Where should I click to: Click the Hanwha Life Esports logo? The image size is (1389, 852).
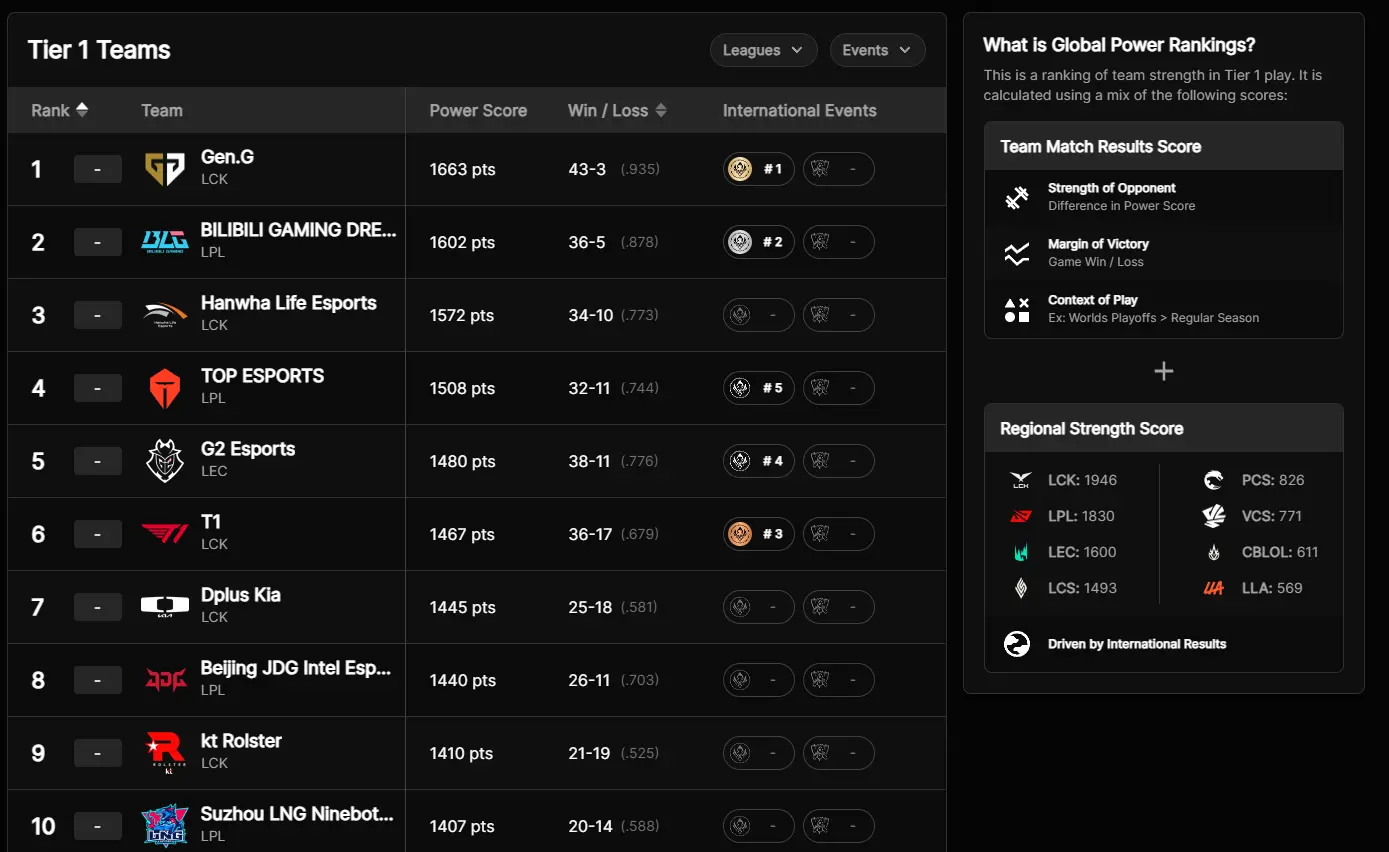point(164,315)
